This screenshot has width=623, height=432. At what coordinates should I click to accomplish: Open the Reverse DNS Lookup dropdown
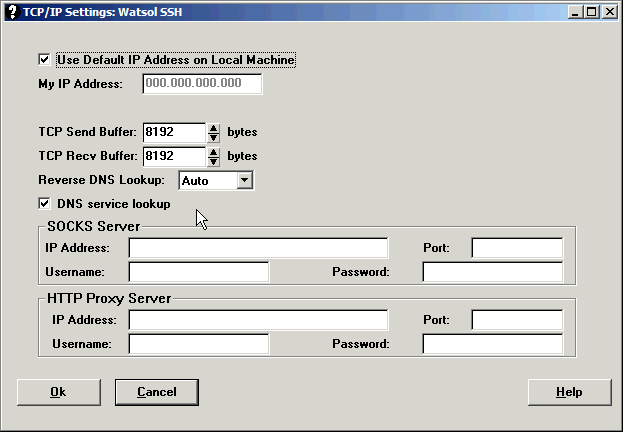[x=244, y=180]
